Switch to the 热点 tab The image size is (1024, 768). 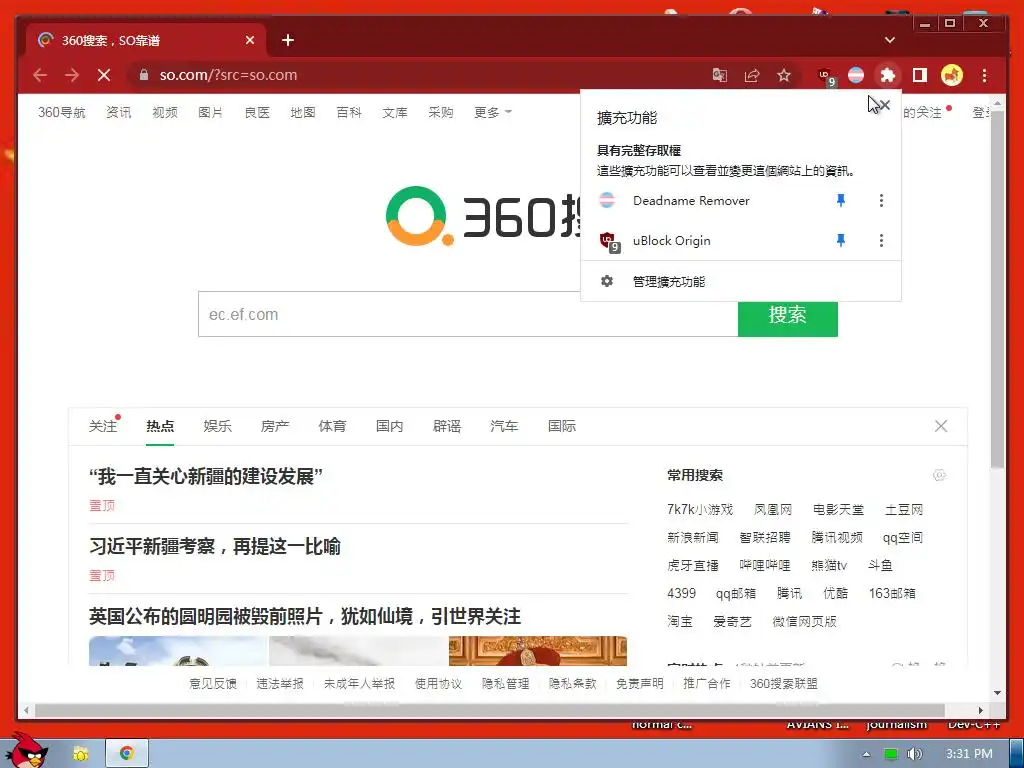point(160,426)
